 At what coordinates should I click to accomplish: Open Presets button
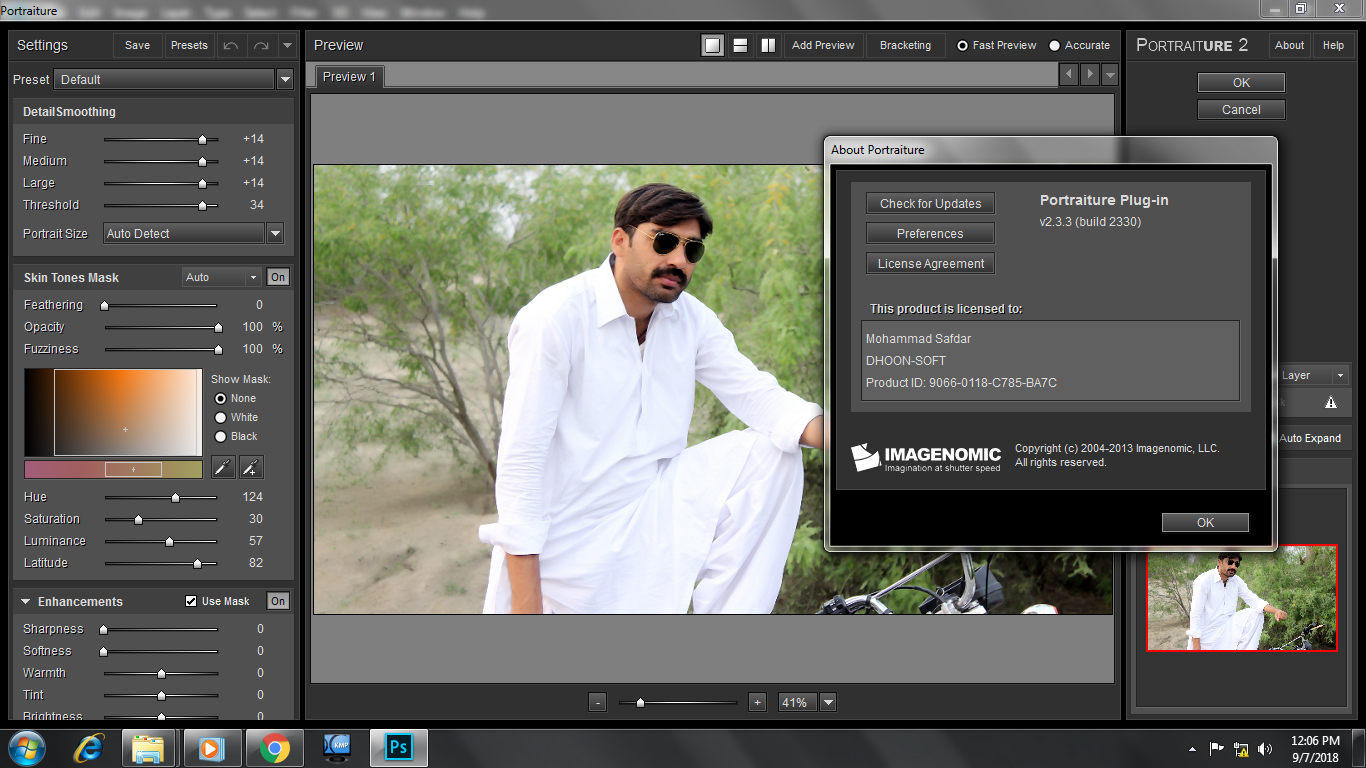(x=189, y=45)
